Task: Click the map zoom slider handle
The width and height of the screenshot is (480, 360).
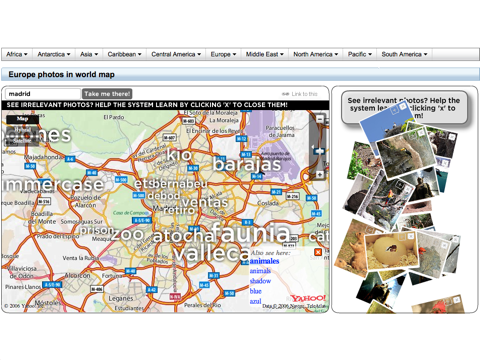Action: point(319,151)
